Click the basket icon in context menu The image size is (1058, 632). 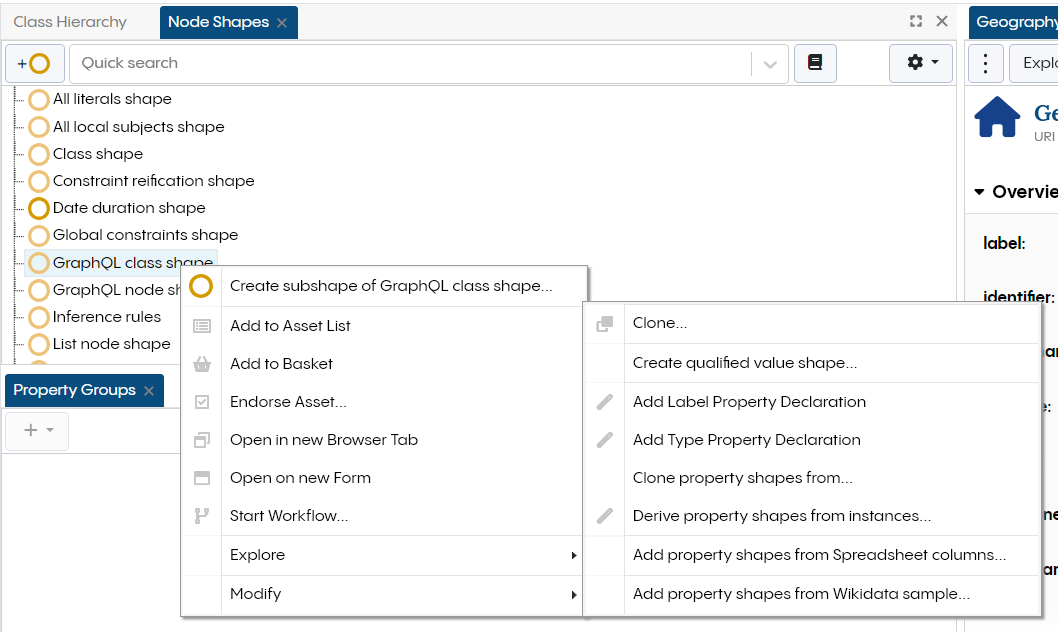[x=202, y=364]
